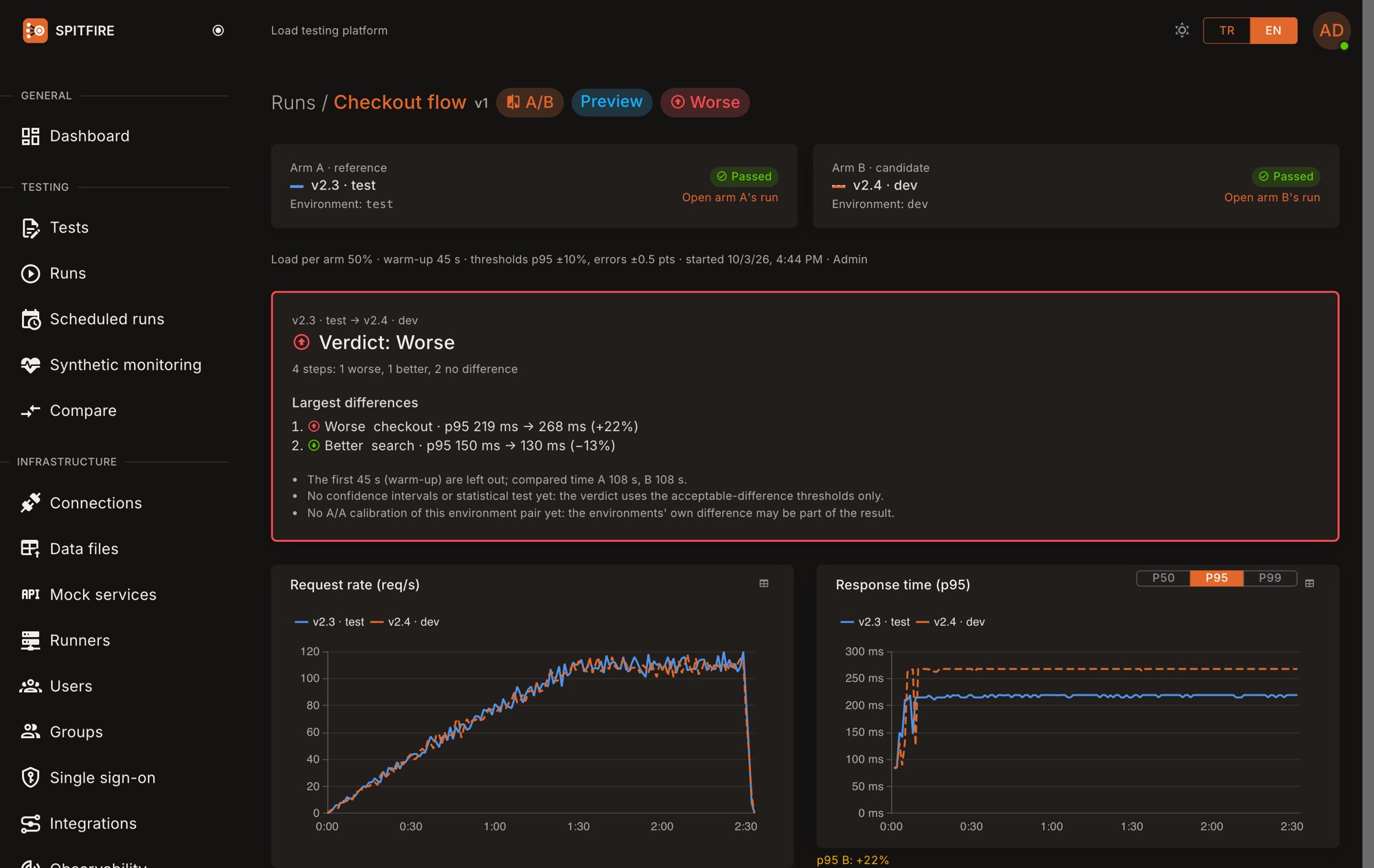Screen dimensions: 1374x868
Task: Toggle v2.3 · test series in Request rate legend
Action: click(330, 622)
